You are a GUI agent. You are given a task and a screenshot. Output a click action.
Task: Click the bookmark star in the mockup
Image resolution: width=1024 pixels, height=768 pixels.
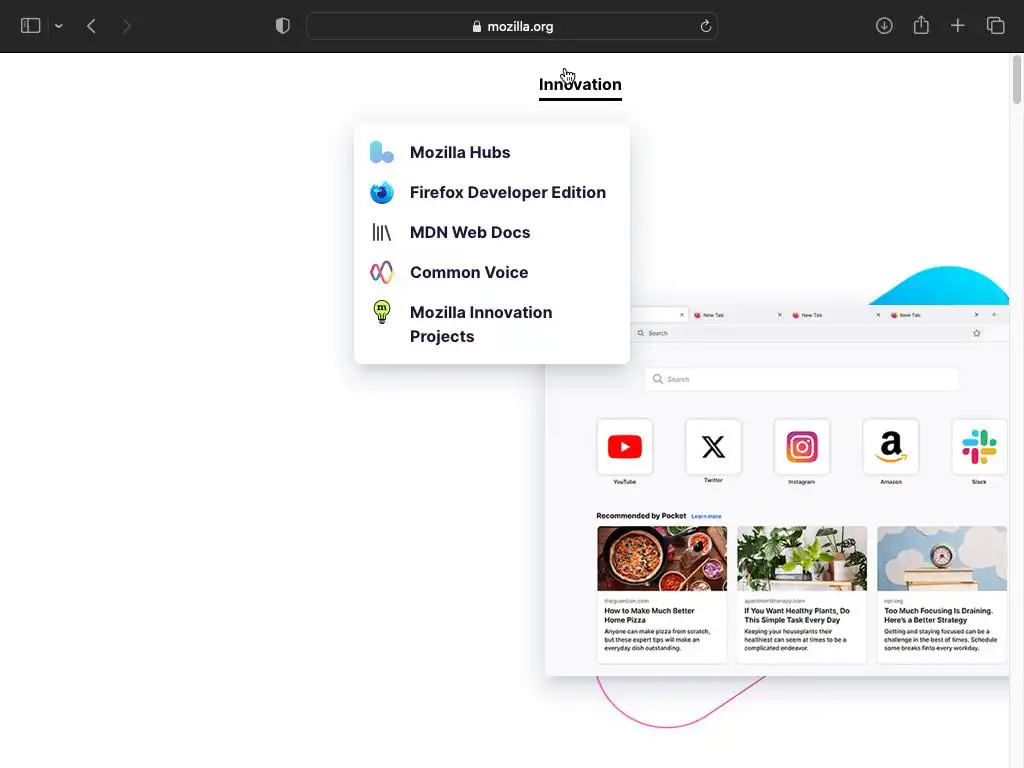click(977, 333)
